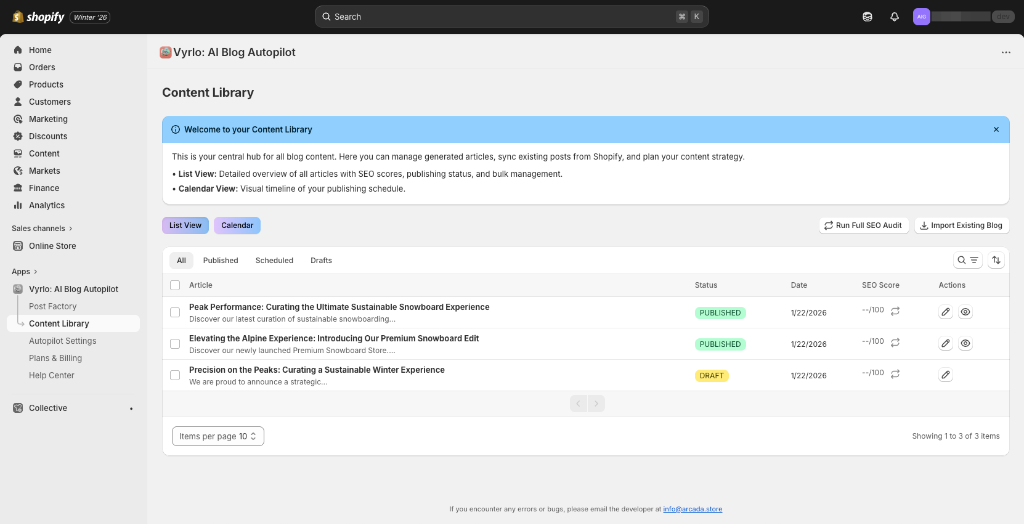Expand the Sales channels section

coord(42,228)
